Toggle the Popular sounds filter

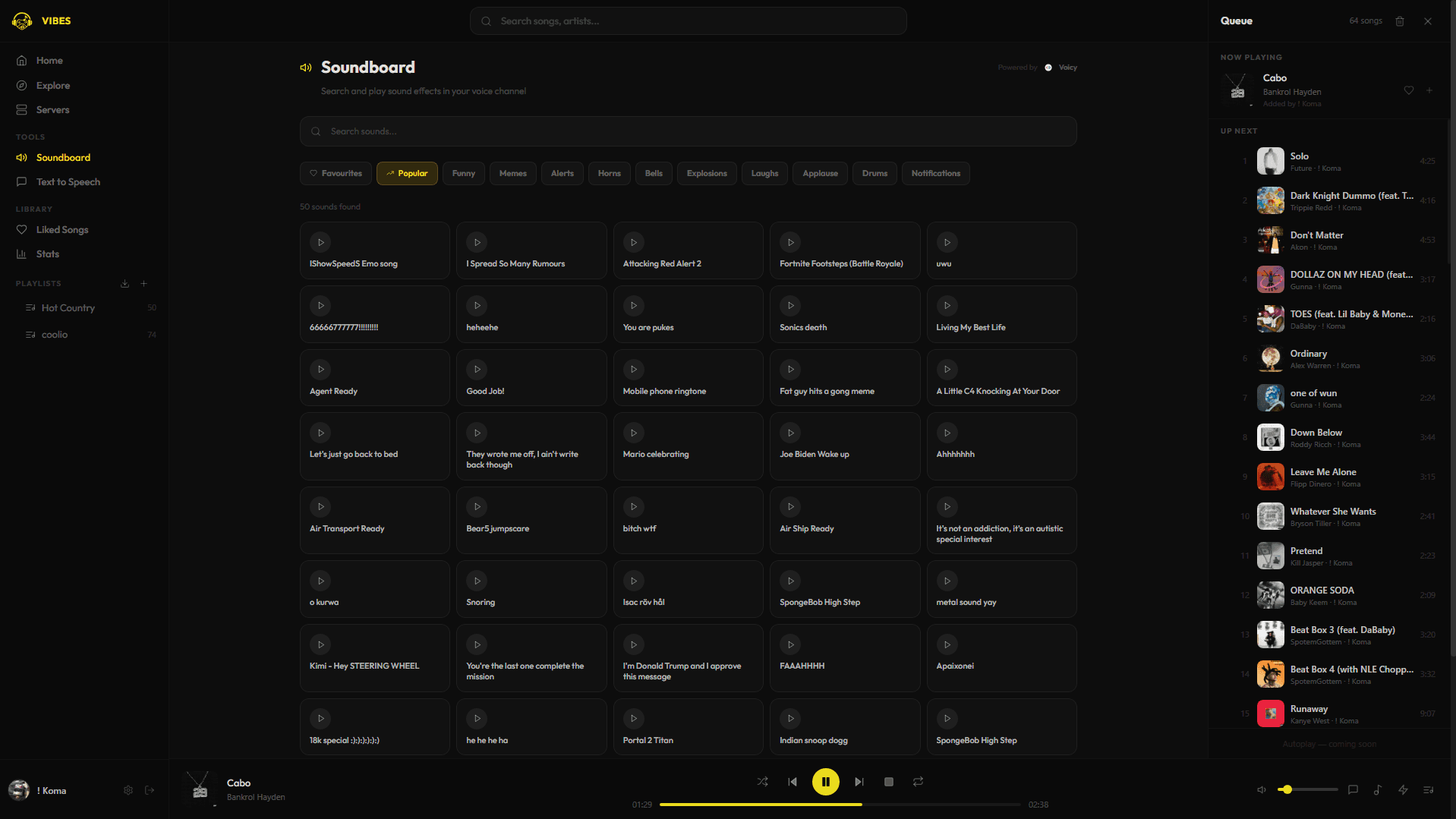tap(407, 173)
